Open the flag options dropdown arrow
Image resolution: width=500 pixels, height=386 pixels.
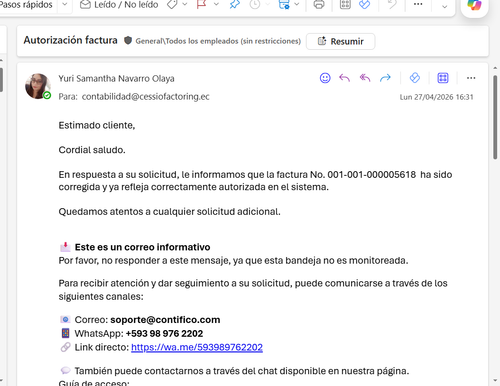point(216,5)
